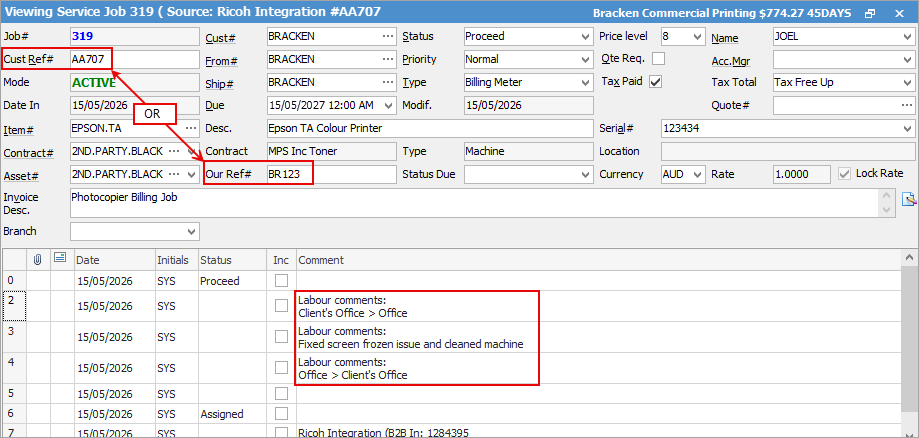Image resolution: width=919 pixels, height=438 pixels.
Task: Select row 0 header in the log grid
Action: pyautogui.click(x=15, y=281)
